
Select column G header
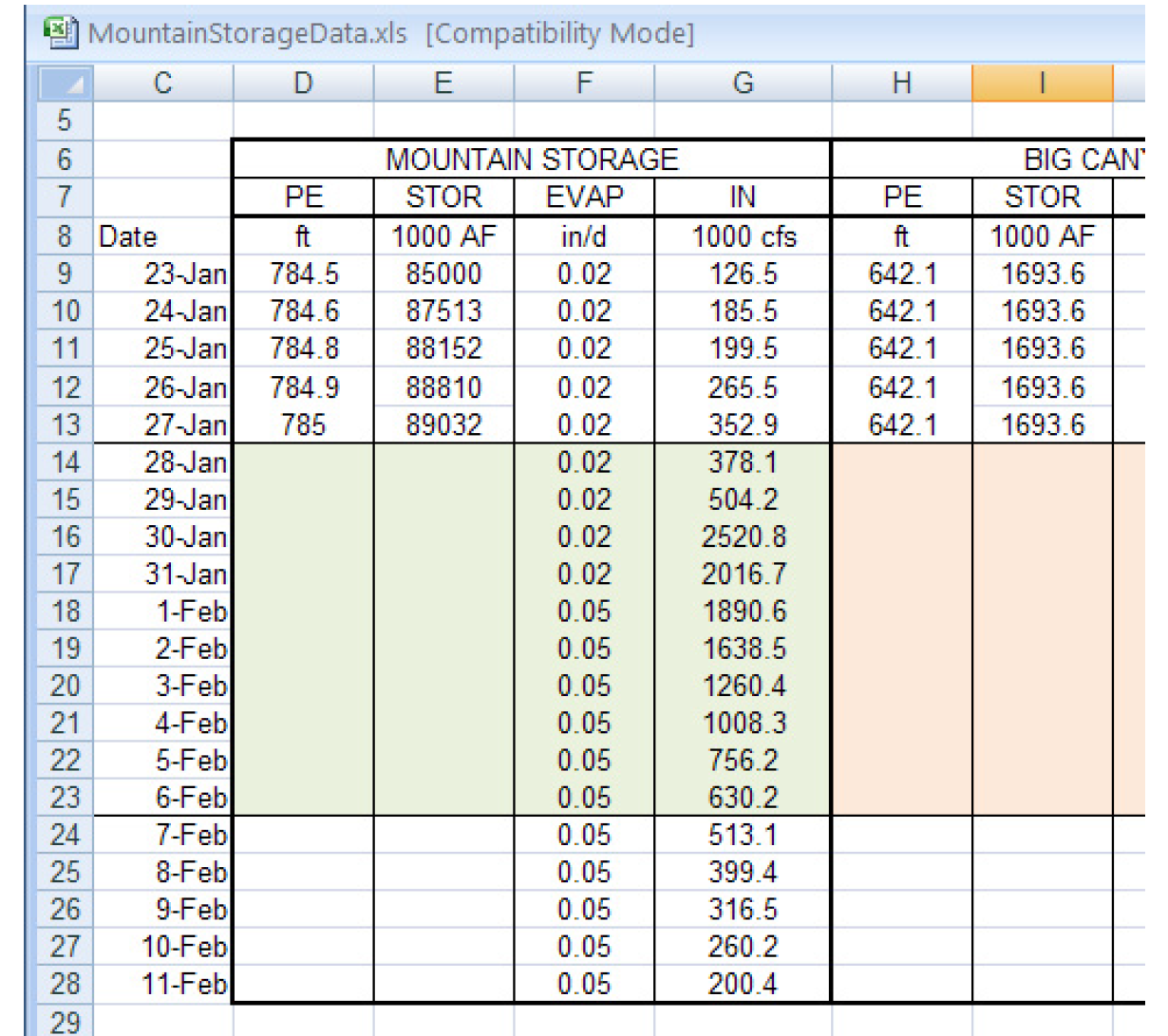[743, 84]
